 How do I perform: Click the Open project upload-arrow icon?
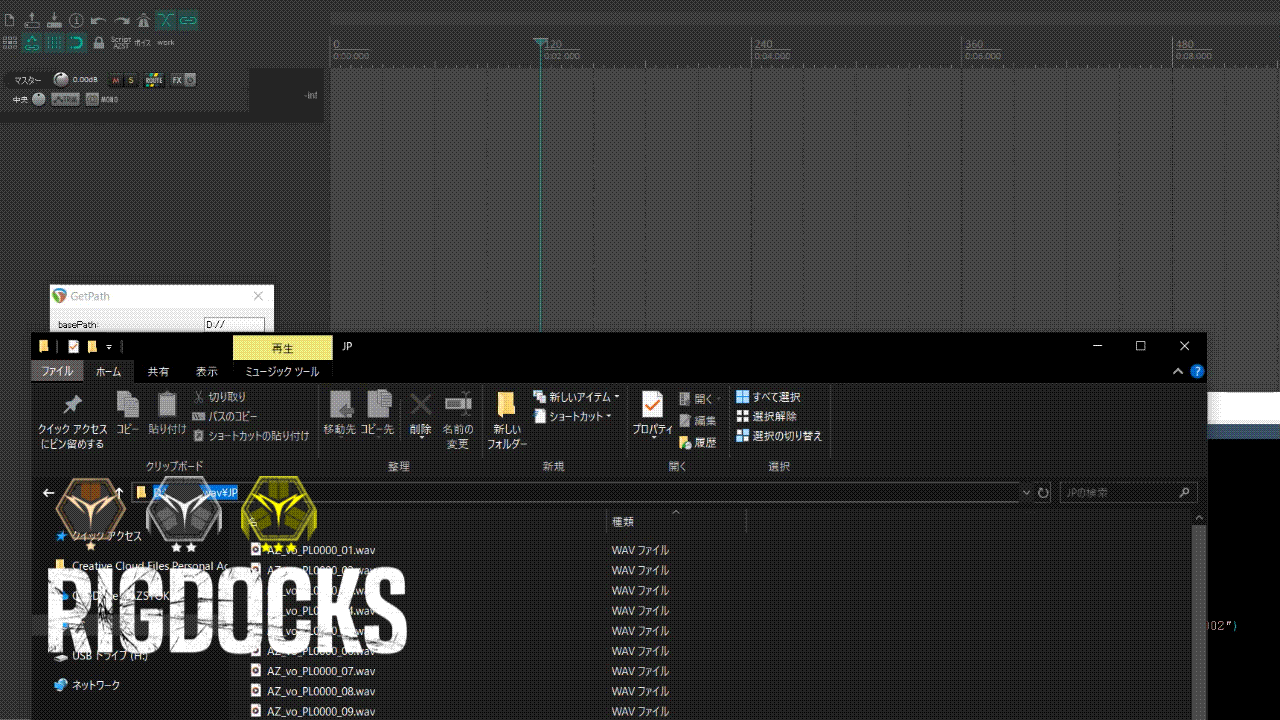(x=32, y=20)
